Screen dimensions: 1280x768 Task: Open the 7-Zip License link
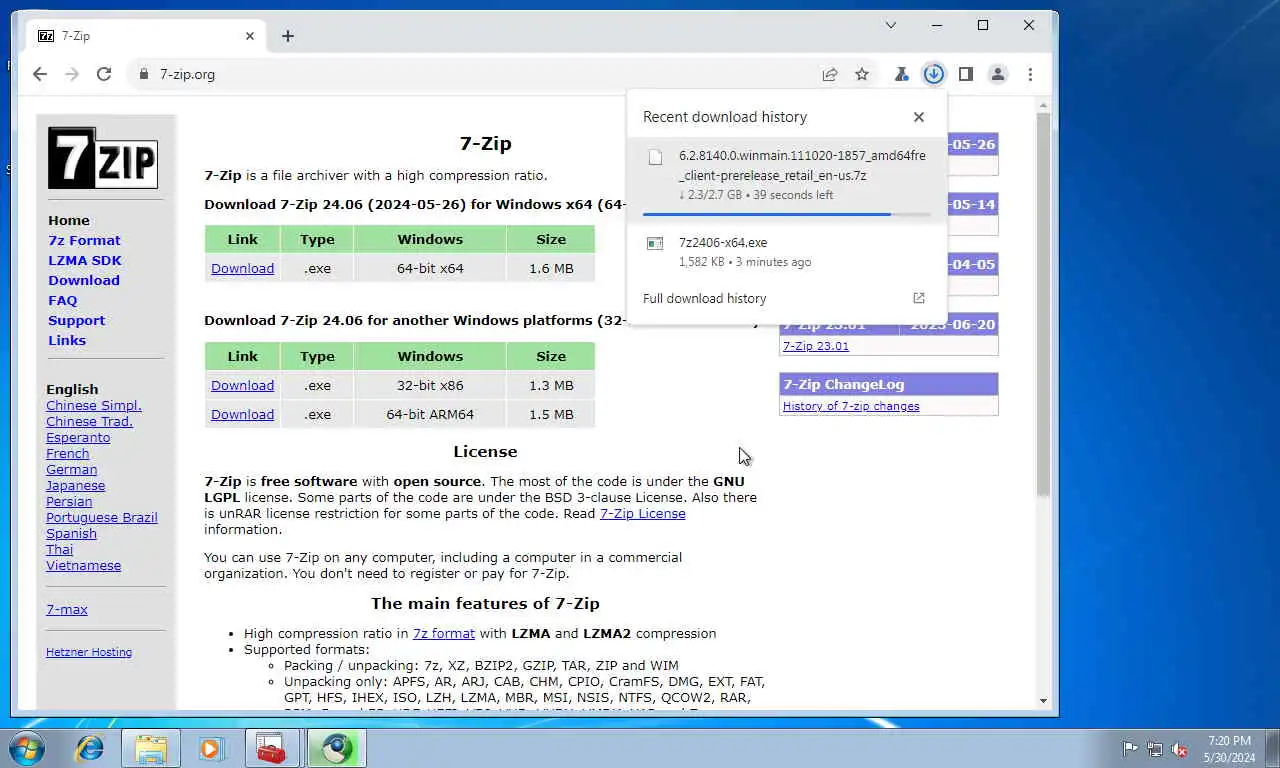[x=642, y=513]
